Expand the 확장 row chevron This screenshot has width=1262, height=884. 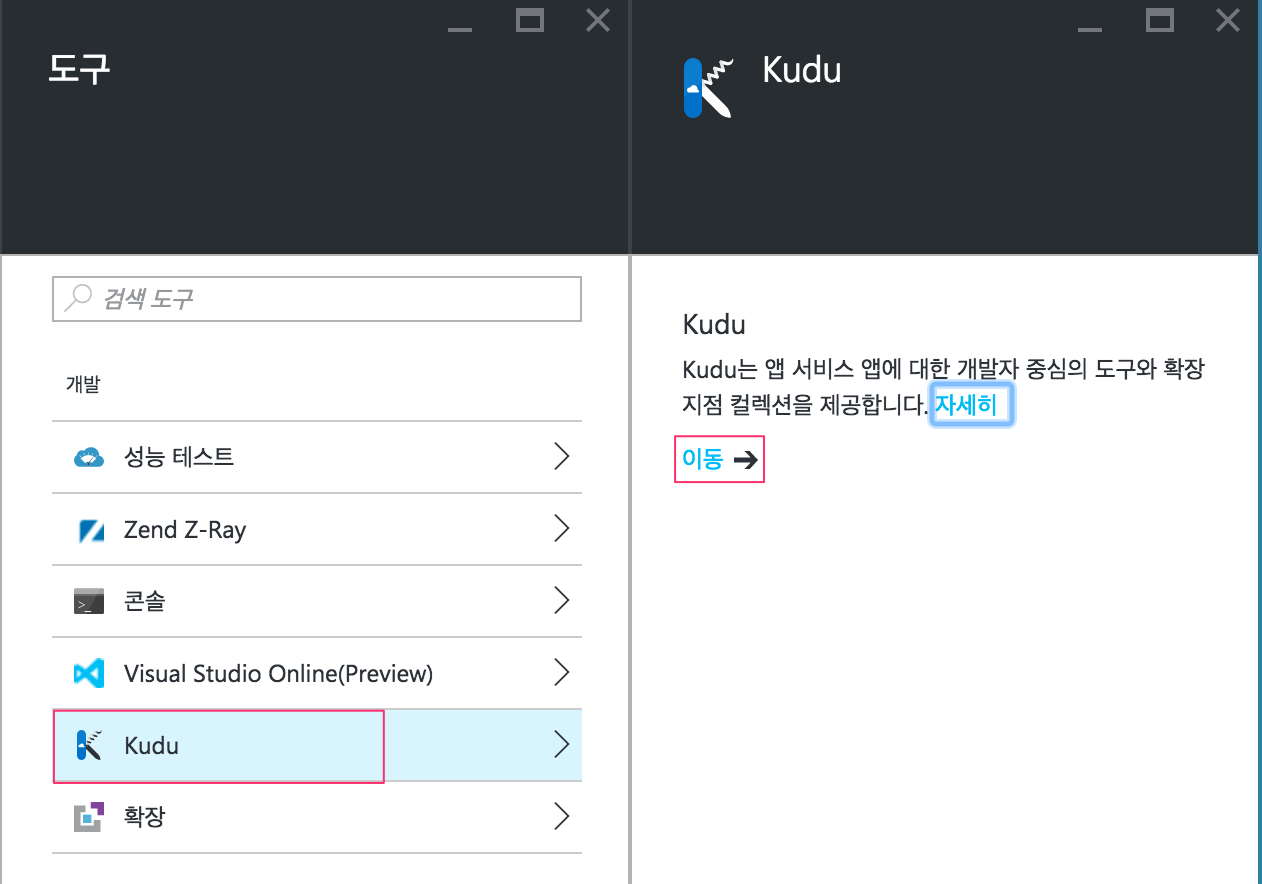coord(561,817)
